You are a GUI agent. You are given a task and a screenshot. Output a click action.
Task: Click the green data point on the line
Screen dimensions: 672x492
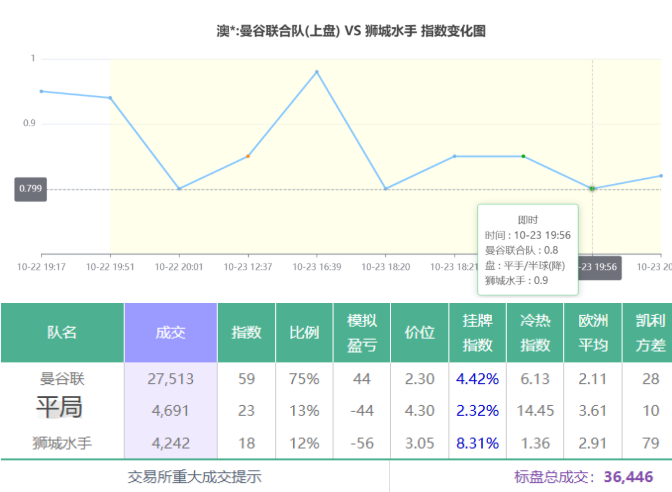pos(523,156)
